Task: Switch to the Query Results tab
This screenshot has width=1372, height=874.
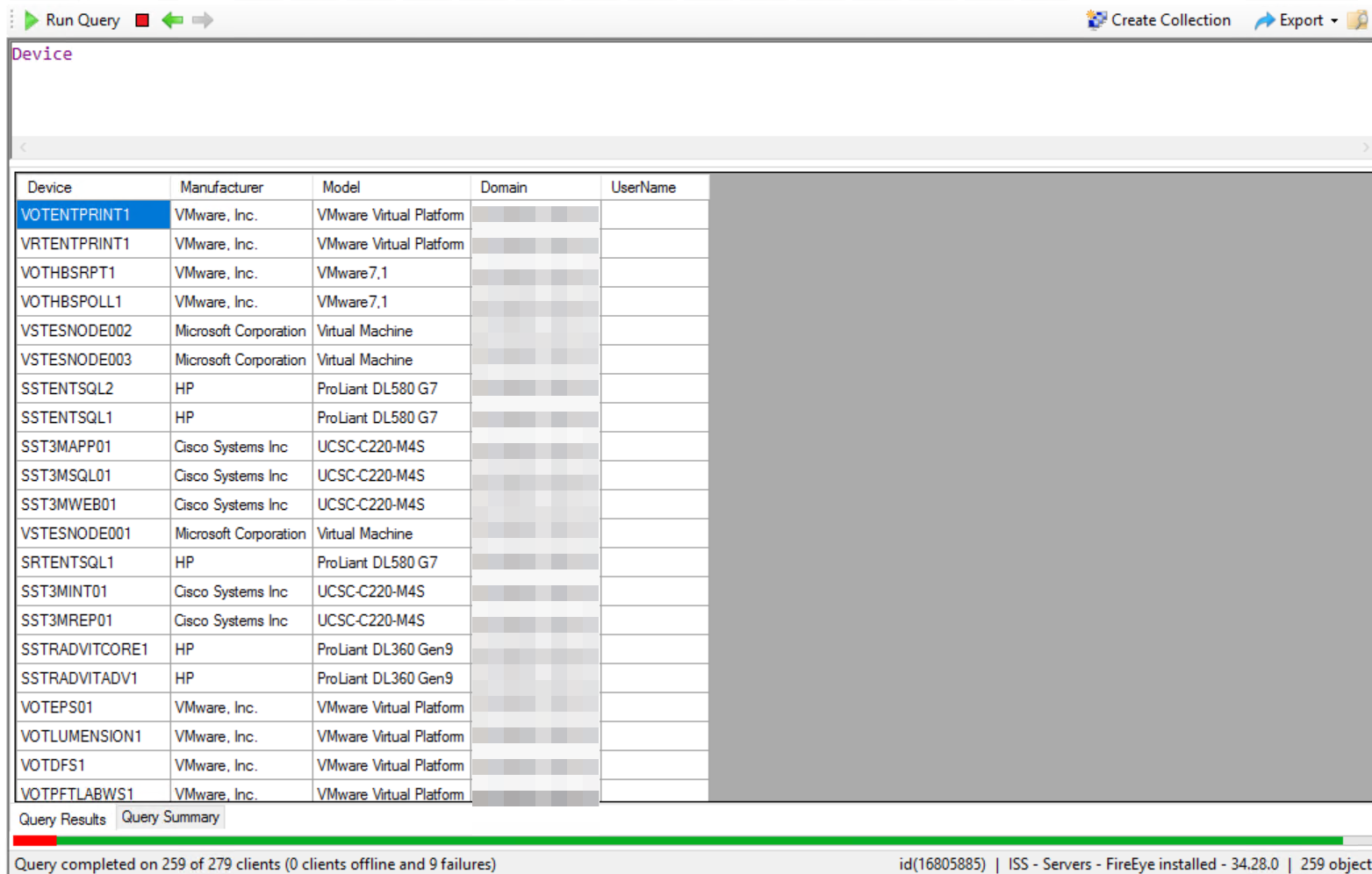Action: point(62,819)
